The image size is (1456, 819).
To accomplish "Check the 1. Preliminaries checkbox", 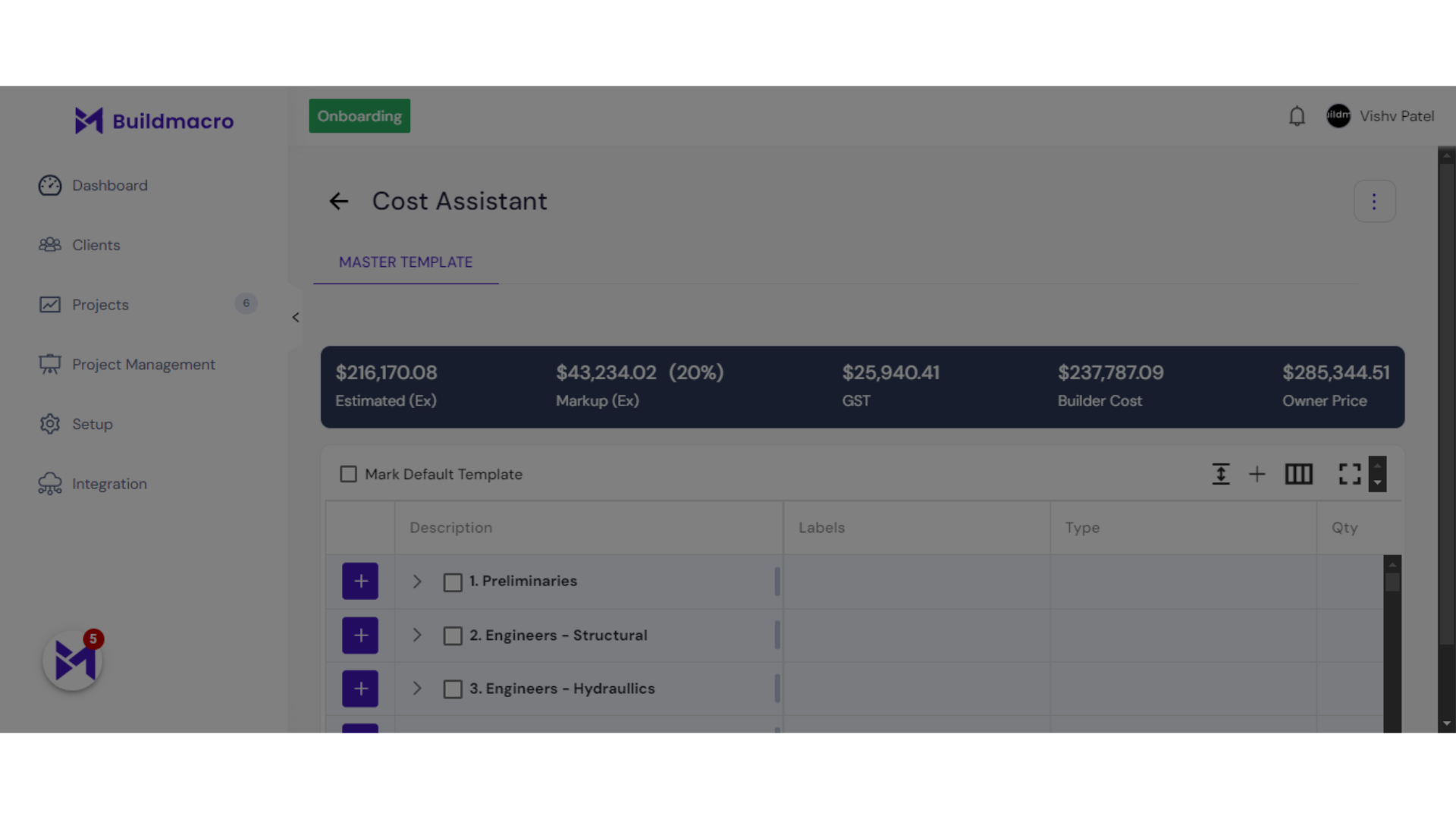I will tap(453, 582).
